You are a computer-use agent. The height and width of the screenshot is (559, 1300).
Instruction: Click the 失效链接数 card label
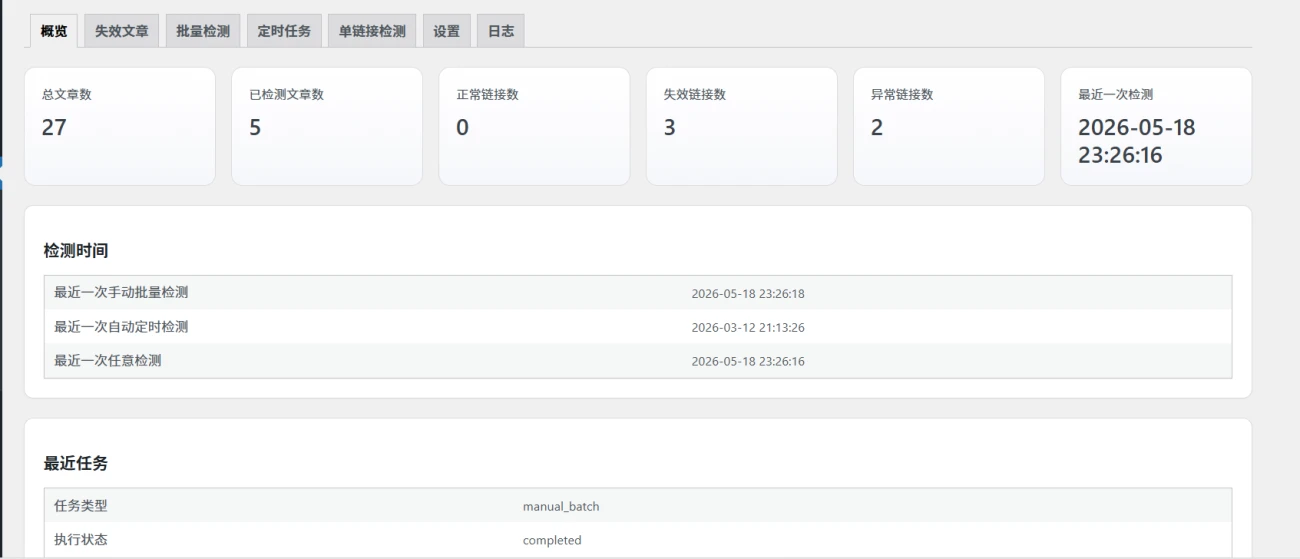coord(695,95)
